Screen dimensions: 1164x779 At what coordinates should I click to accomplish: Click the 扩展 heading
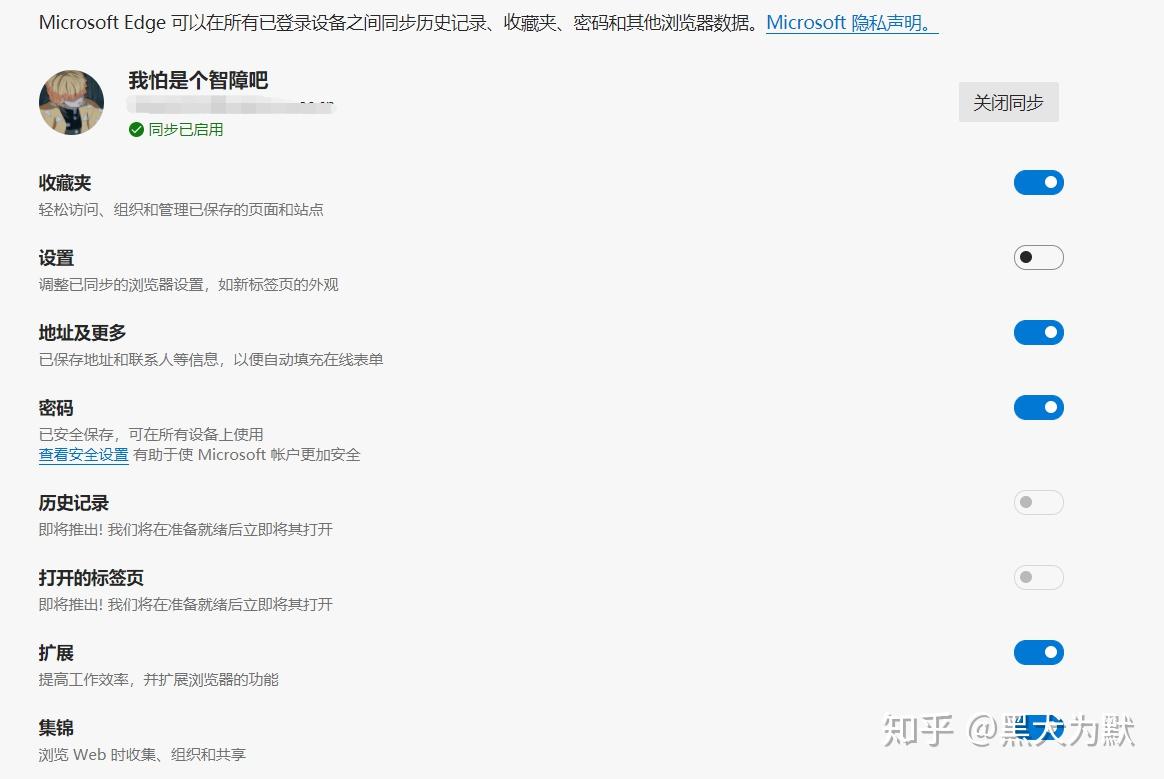(56, 653)
